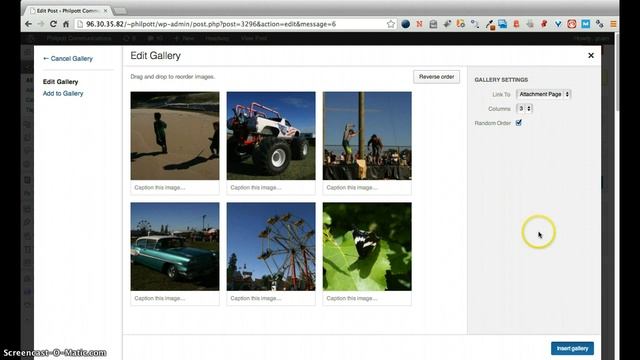The image size is (640, 360).
Task: Click the browser forward arrow
Action: 40,24
